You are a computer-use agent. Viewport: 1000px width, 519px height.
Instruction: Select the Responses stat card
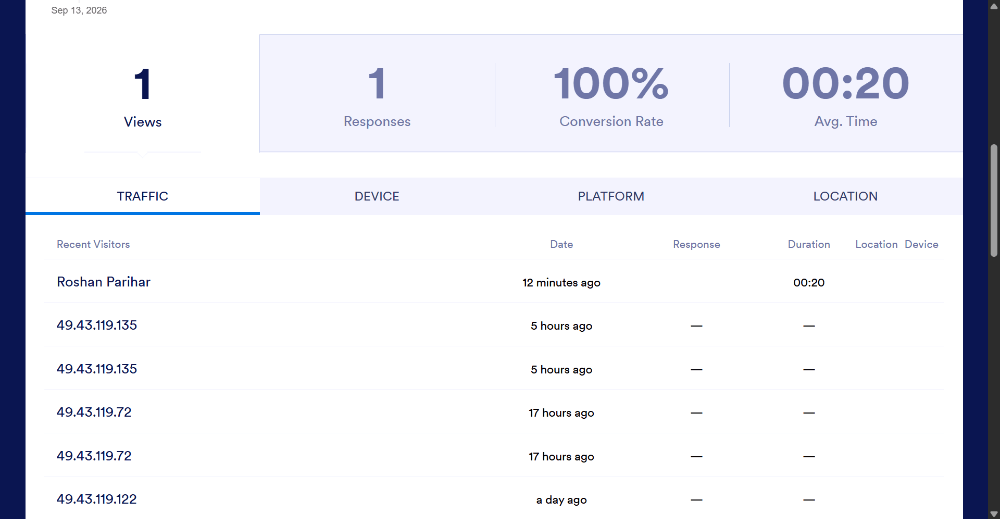pos(377,95)
